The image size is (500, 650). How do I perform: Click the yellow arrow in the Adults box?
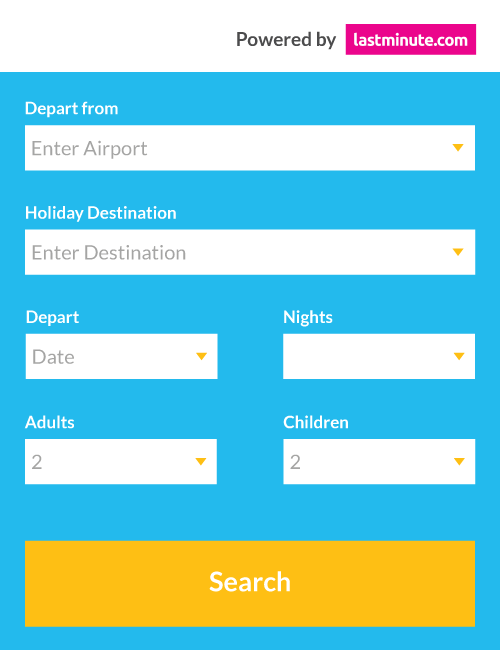[201, 462]
